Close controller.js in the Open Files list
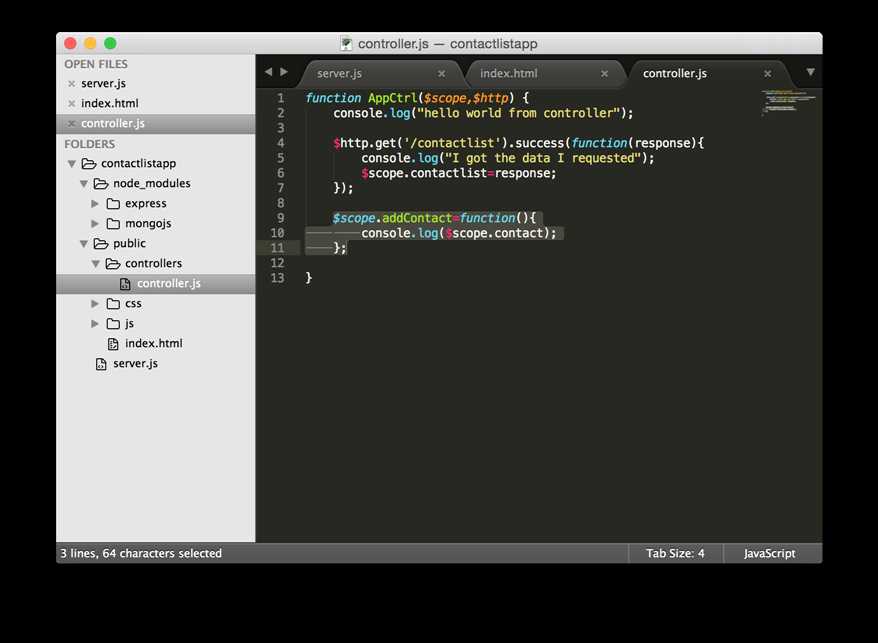The height and width of the screenshot is (643, 878). pyautogui.click(x=71, y=123)
